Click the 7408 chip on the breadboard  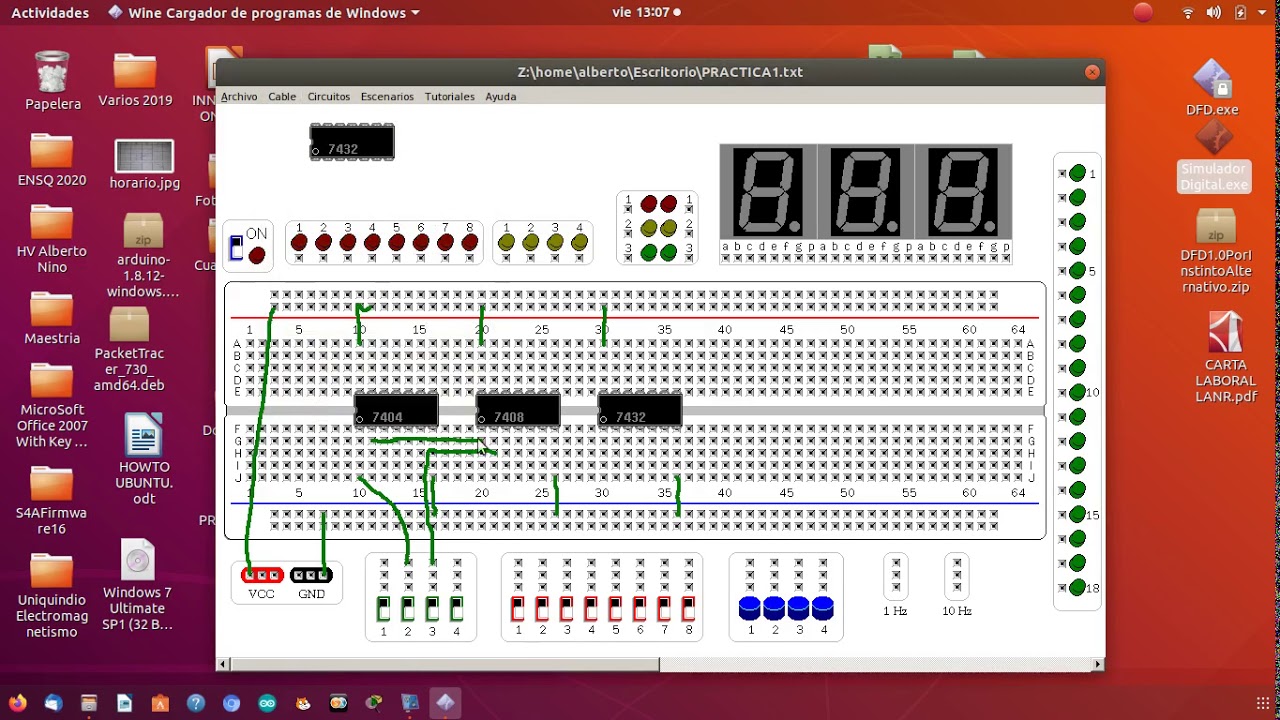tap(518, 411)
